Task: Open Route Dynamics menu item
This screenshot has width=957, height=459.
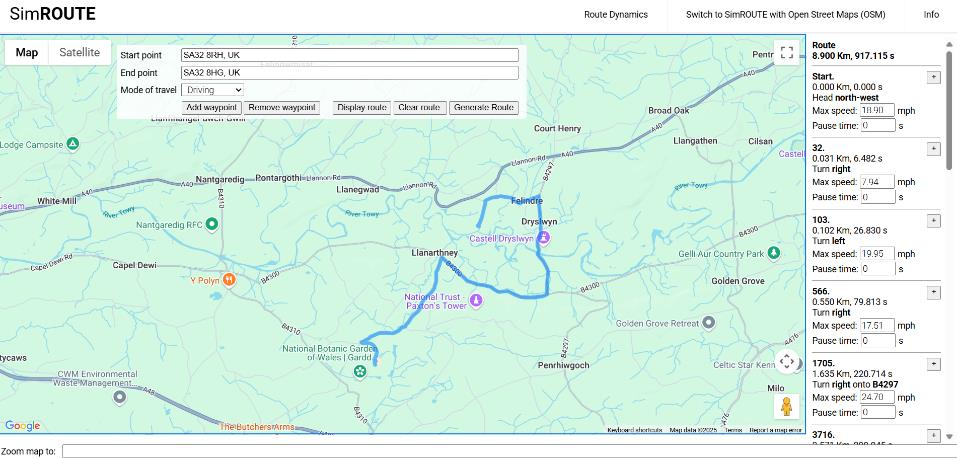Action: click(x=615, y=15)
